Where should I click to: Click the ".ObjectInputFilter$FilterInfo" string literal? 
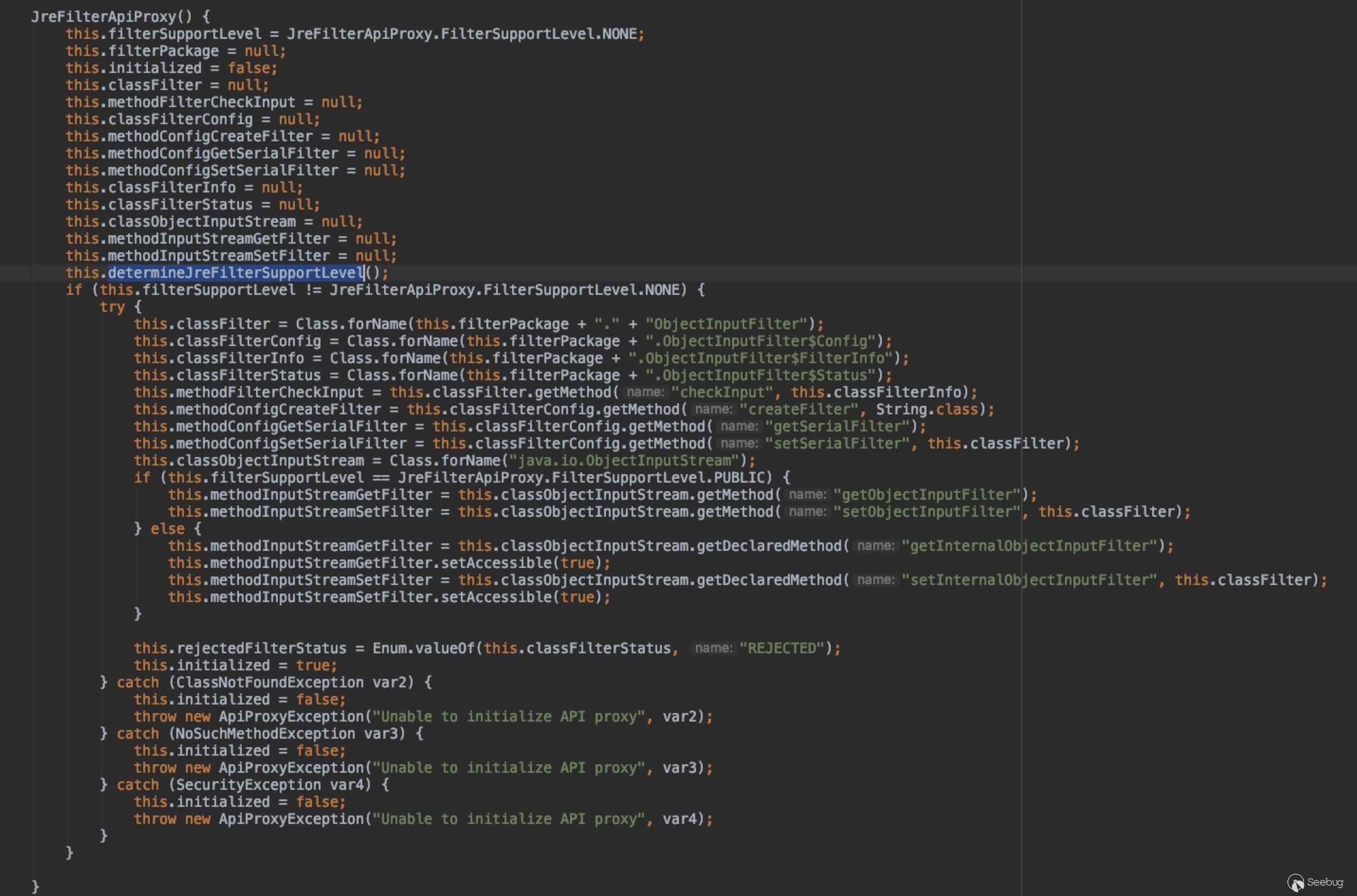tap(761, 359)
